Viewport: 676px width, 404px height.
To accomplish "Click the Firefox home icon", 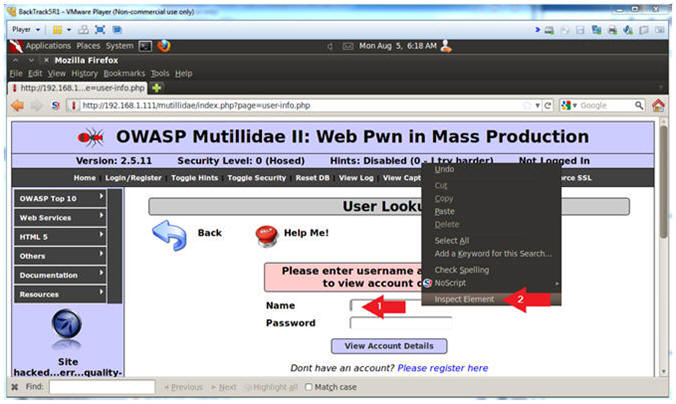I will click(x=658, y=105).
